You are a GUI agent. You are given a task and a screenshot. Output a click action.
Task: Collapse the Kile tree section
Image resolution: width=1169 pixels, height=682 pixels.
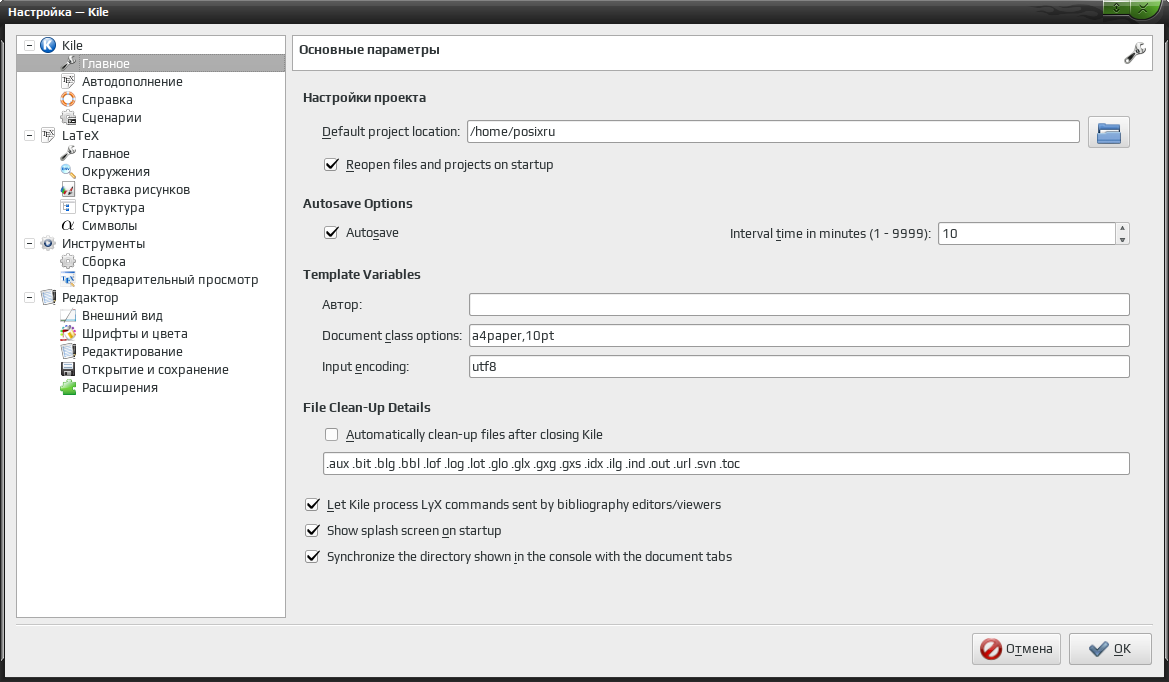tap(30, 45)
